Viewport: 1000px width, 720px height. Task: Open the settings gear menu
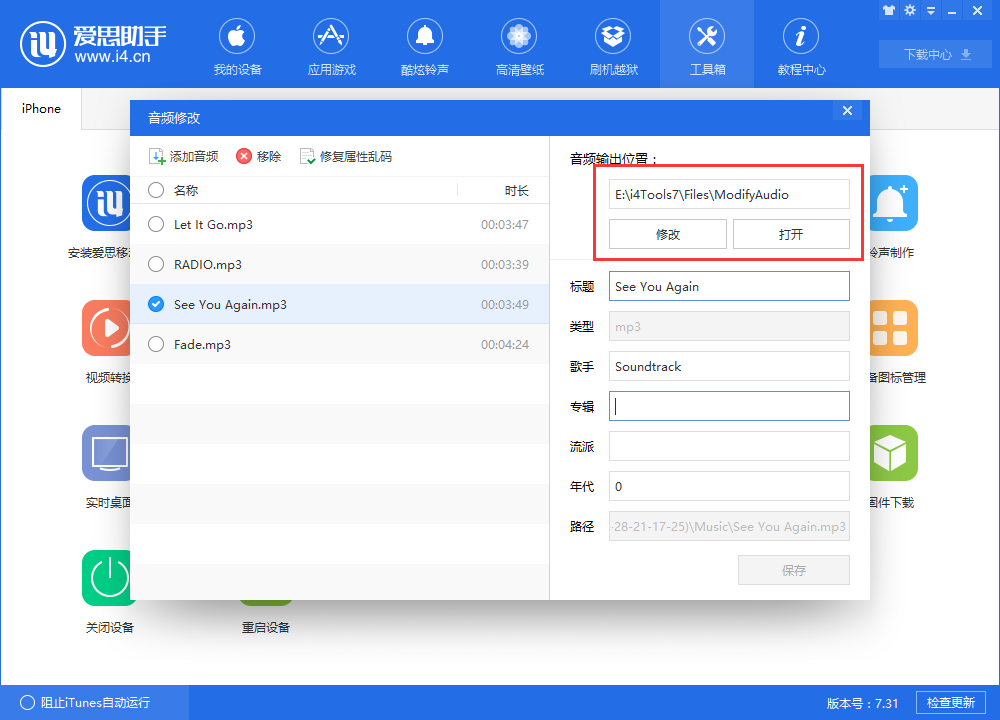tap(910, 10)
